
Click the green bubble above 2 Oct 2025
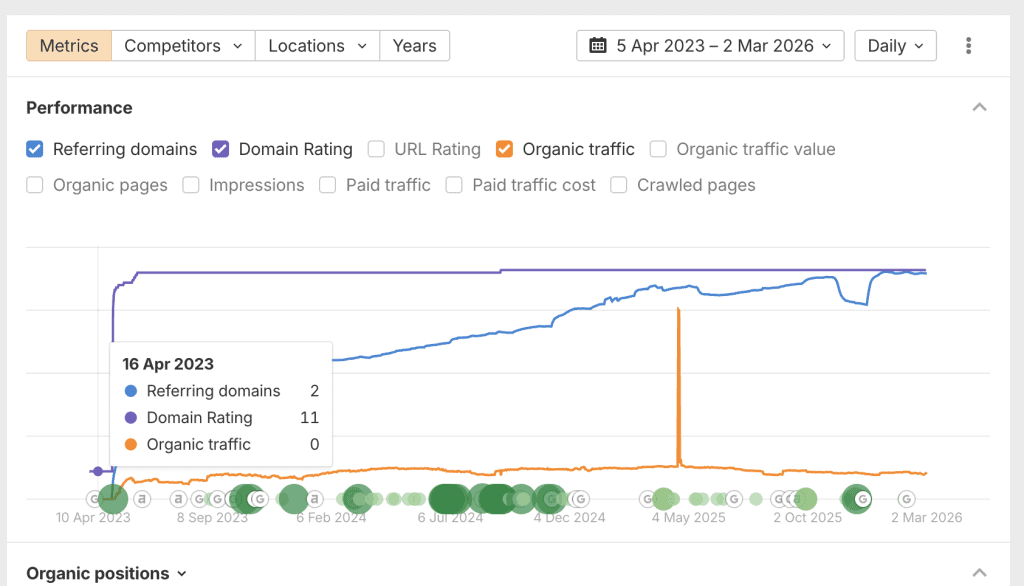click(806, 499)
